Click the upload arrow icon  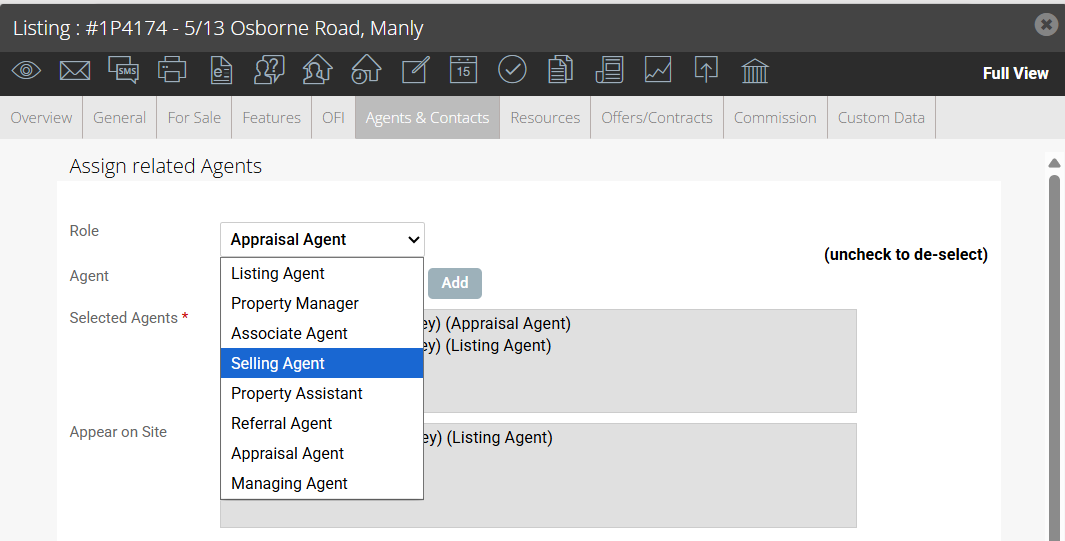[x=706, y=70]
